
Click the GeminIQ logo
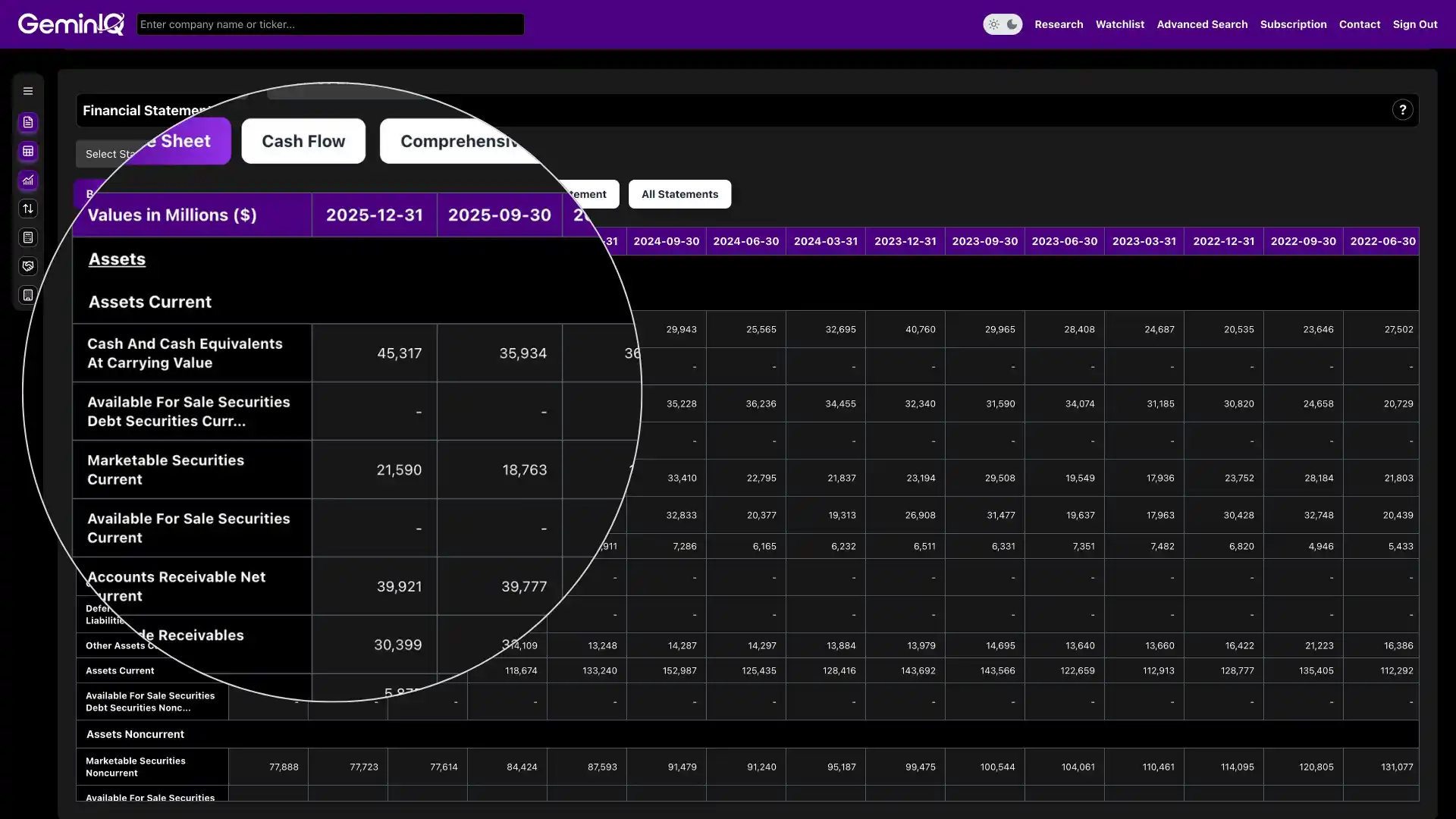point(71,24)
